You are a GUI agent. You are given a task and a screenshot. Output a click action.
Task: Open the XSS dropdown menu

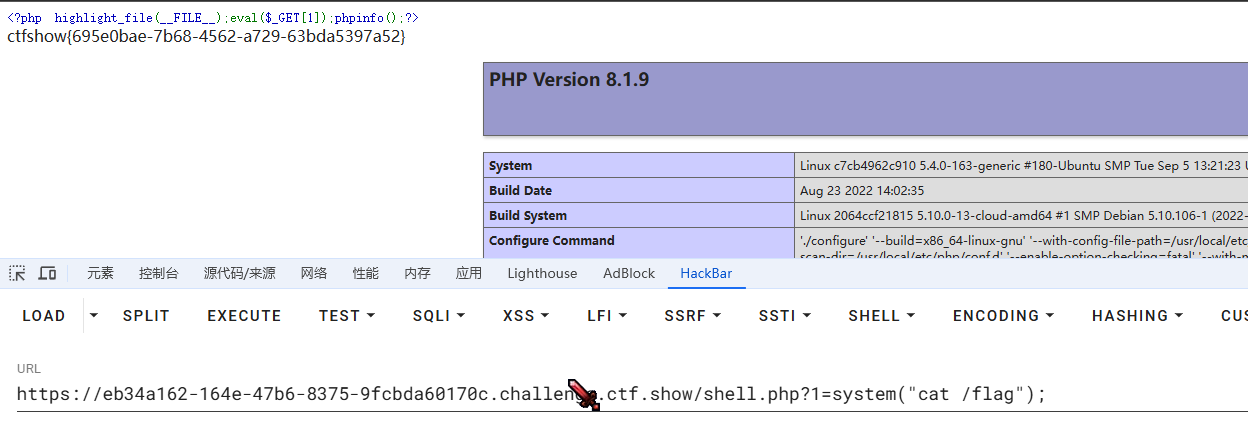(x=526, y=315)
